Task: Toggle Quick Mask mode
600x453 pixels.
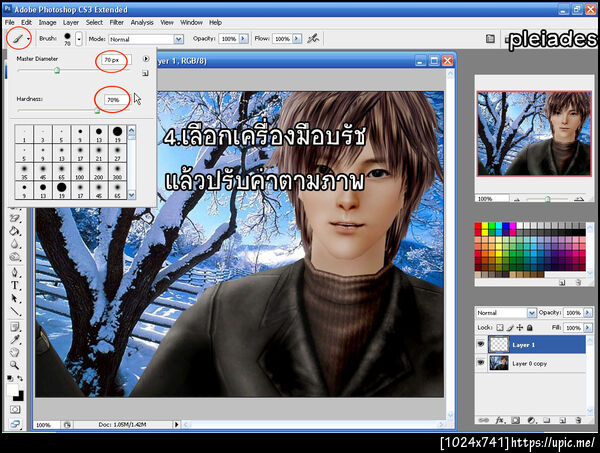Action: [x=15, y=409]
